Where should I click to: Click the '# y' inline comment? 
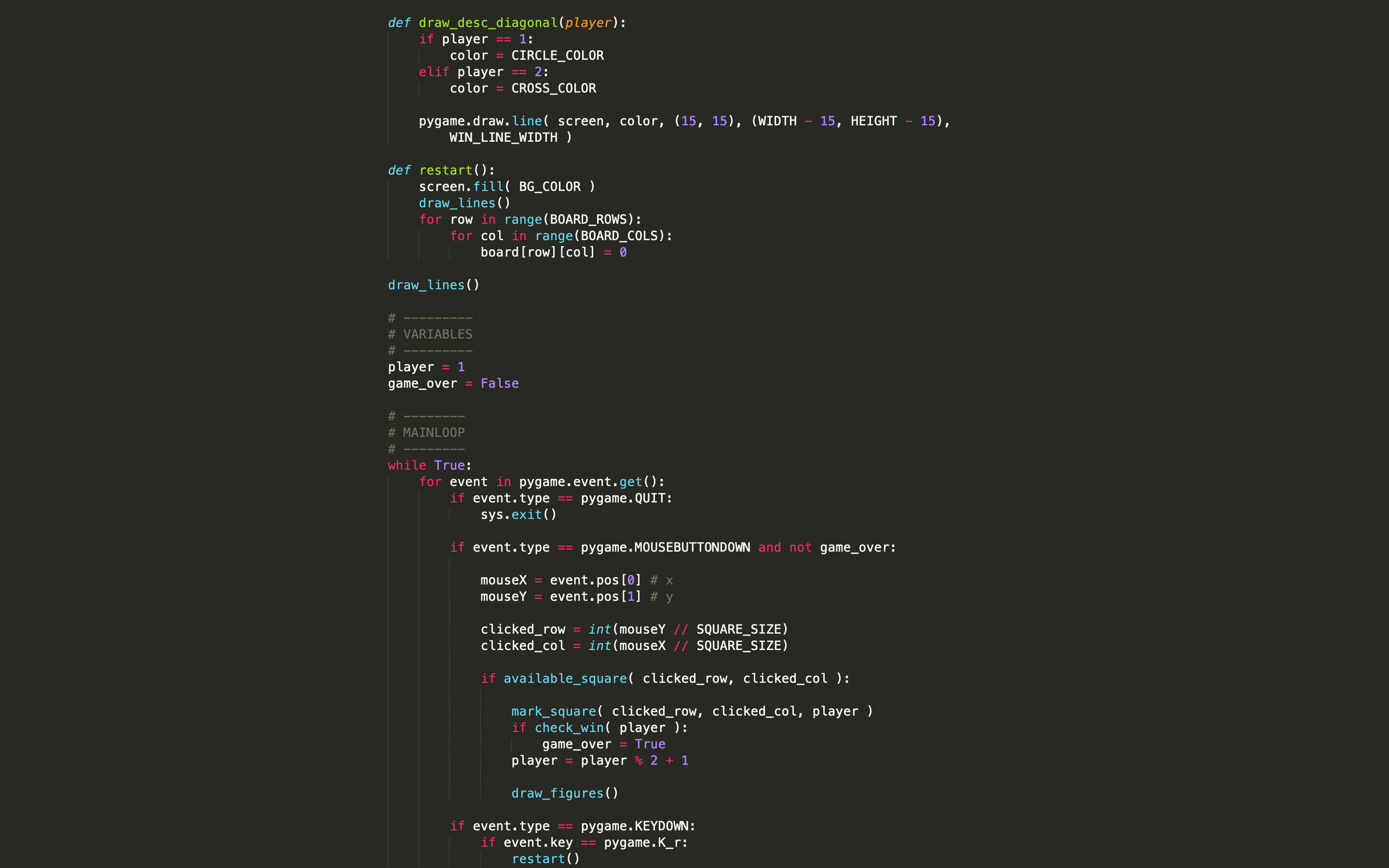click(x=661, y=597)
